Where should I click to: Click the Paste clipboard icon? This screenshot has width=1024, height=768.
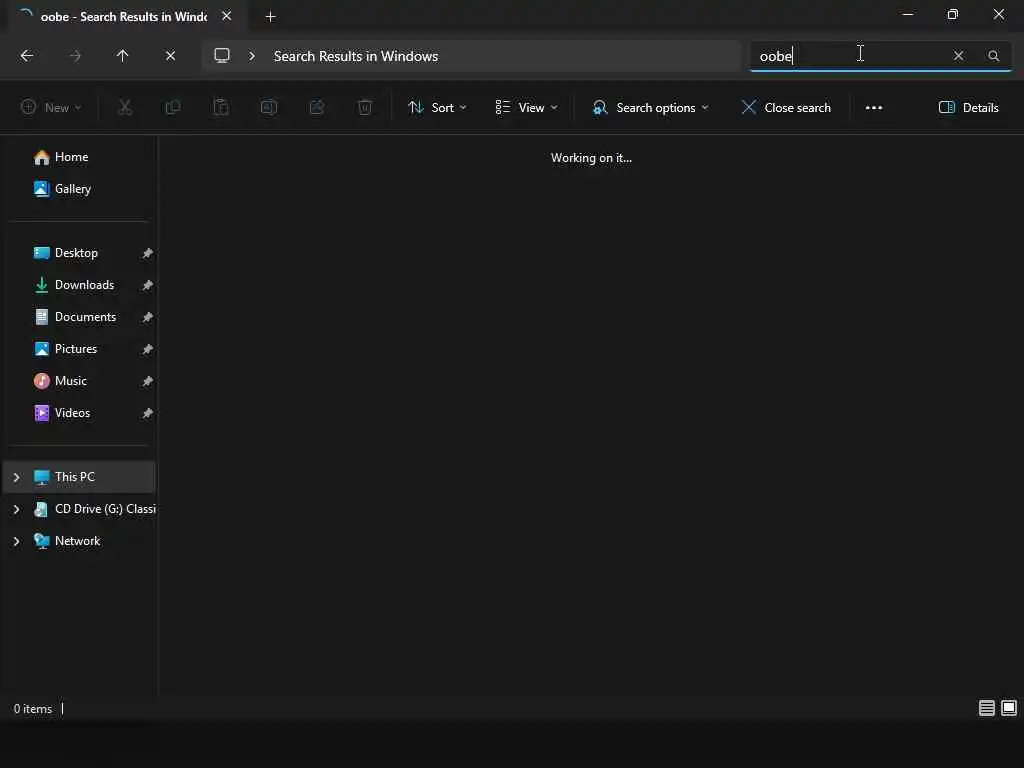(221, 108)
